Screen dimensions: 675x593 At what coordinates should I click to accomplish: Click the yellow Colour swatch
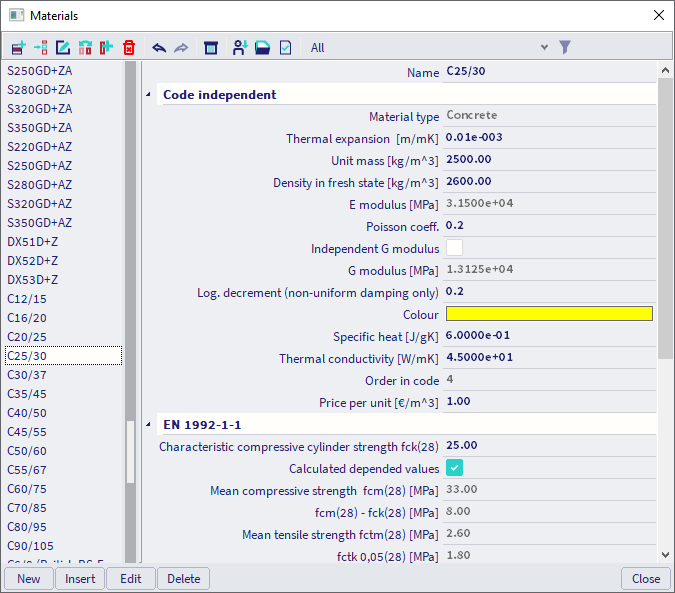[548, 314]
